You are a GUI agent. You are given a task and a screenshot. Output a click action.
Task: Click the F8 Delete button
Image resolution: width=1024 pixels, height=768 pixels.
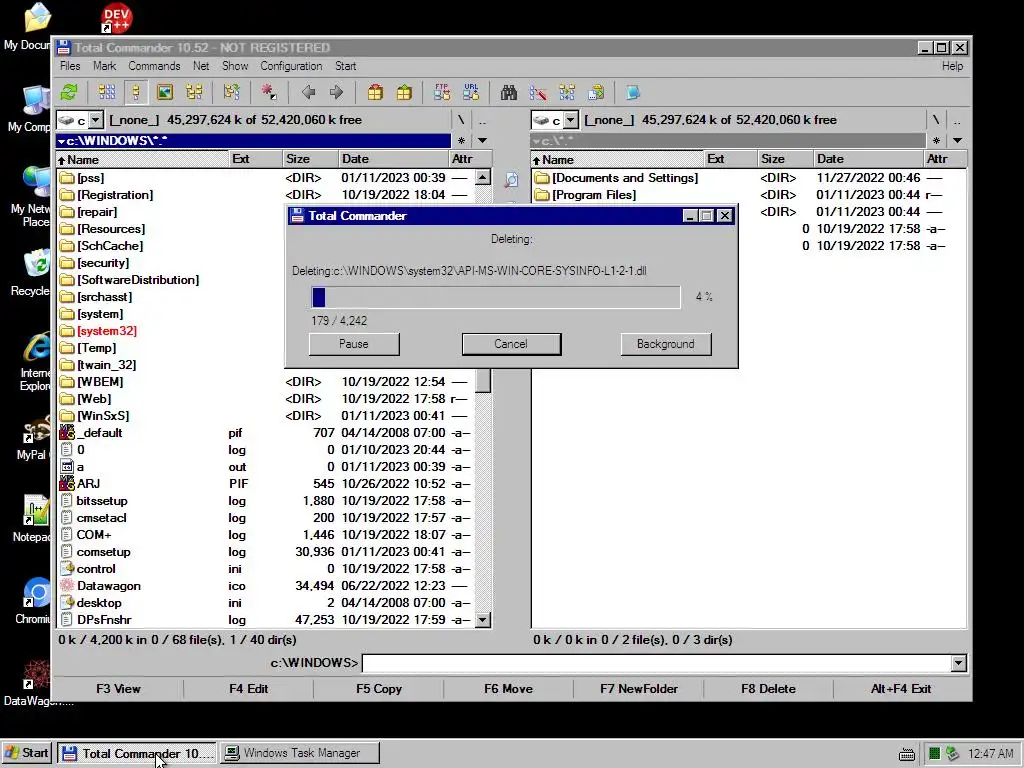point(769,689)
